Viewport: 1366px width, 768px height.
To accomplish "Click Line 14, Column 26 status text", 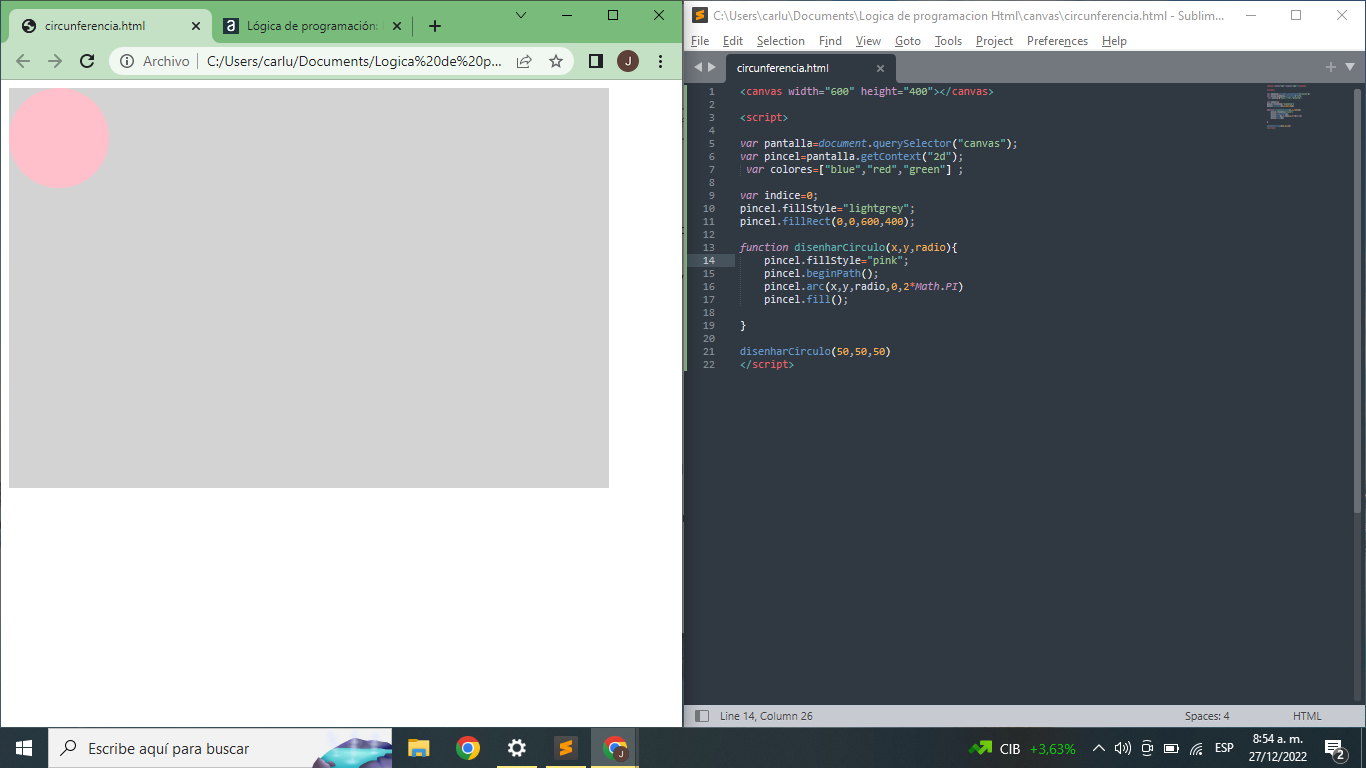I will point(766,716).
